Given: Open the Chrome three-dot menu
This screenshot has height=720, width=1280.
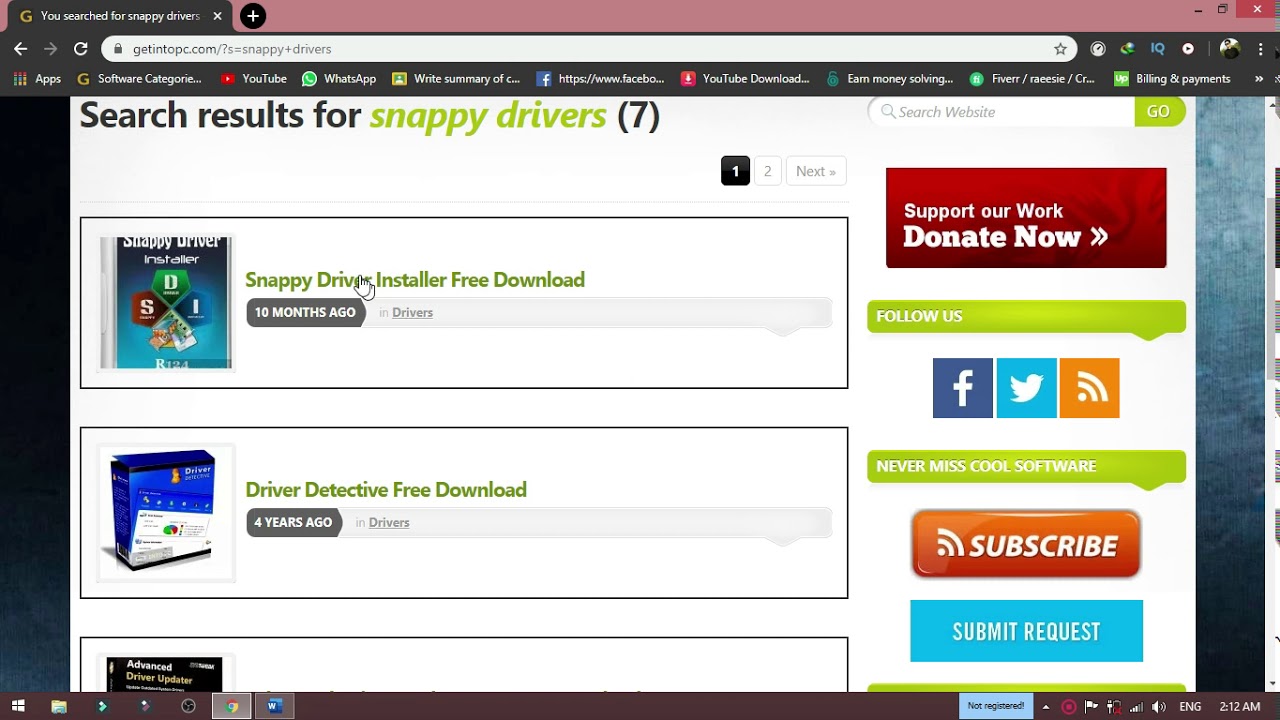Looking at the screenshot, I should pyautogui.click(x=1260, y=49).
